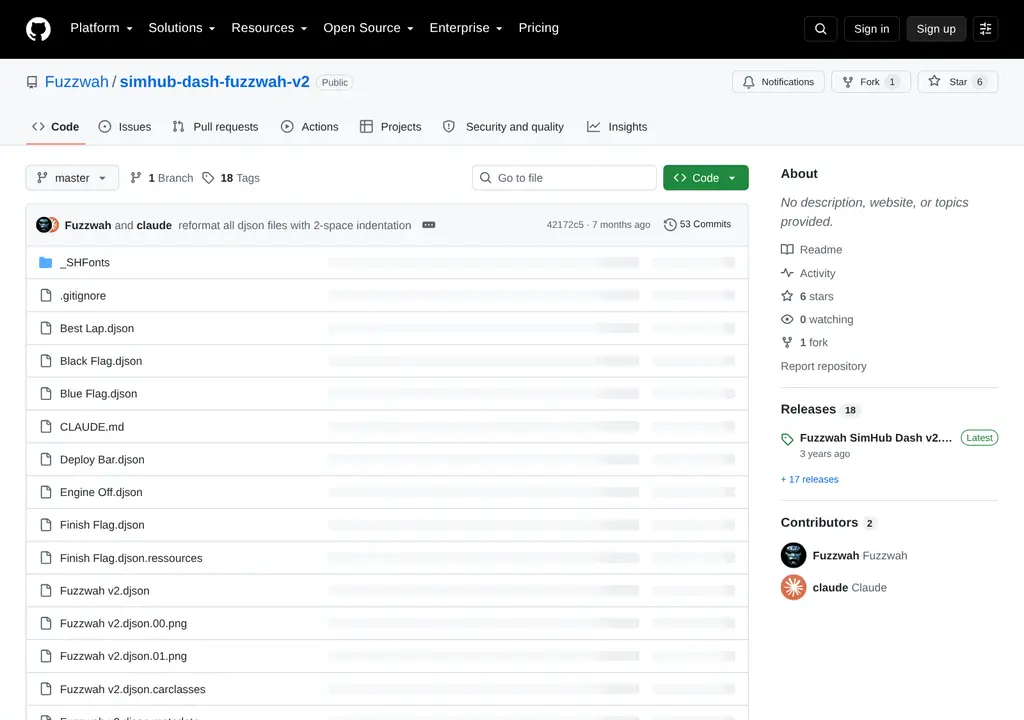Open the Finish Flag.djson file
Image resolution: width=1024 pixels, height=720 pixels.
[102, 525]
